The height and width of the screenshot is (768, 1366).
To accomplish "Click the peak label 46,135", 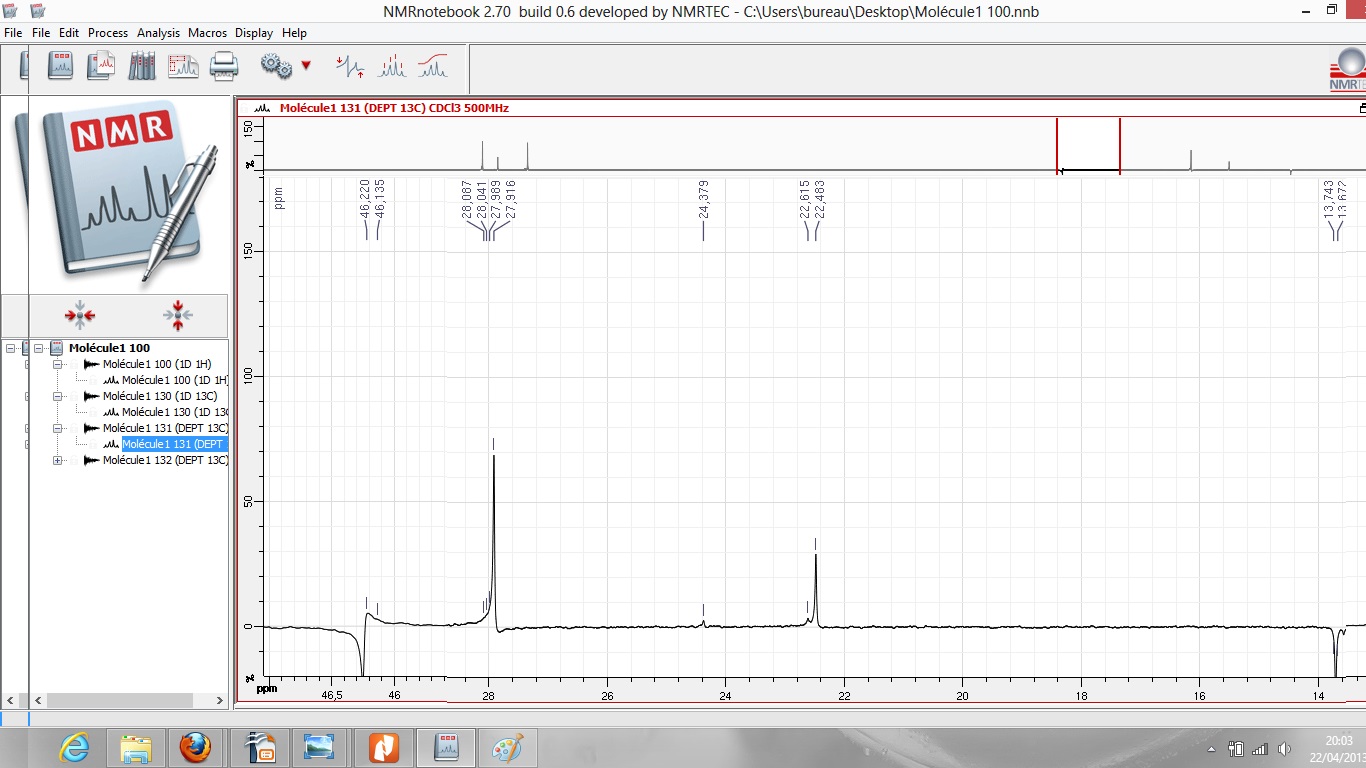I will point(380,199).
